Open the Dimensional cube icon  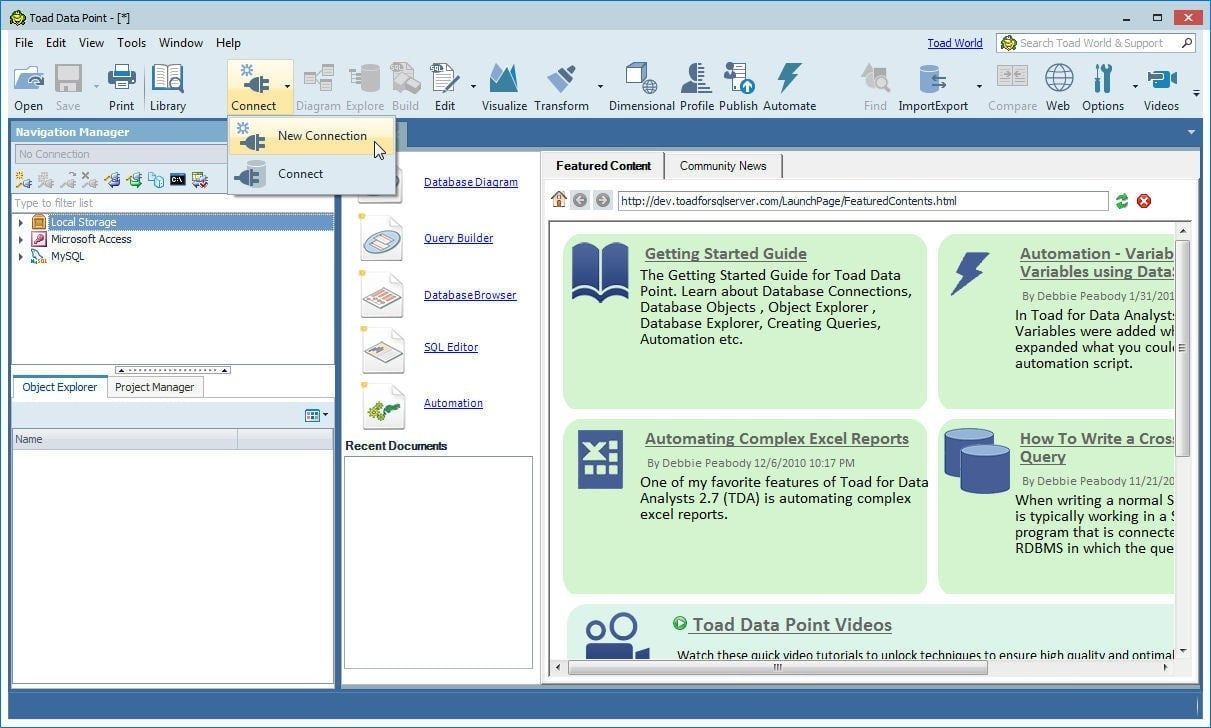tap(640, 79)
